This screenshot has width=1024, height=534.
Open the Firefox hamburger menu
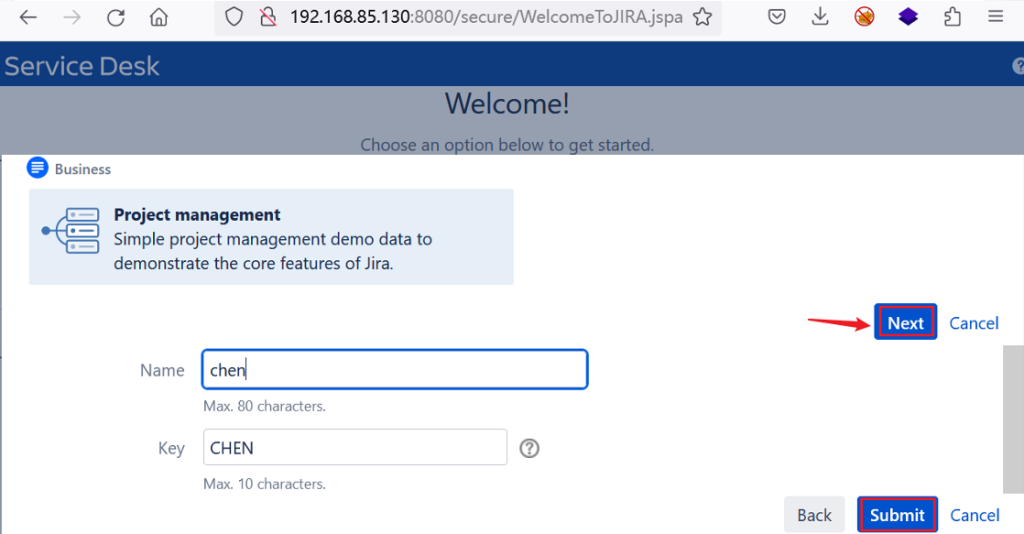pyautogui.click(x=995, y=16)
